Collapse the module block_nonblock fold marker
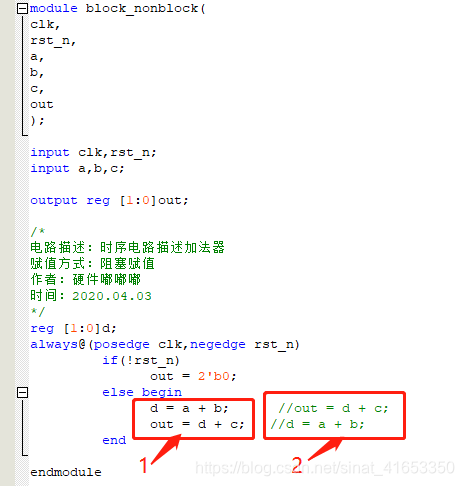This screenshot has height=486, width=464. (22, 9)
